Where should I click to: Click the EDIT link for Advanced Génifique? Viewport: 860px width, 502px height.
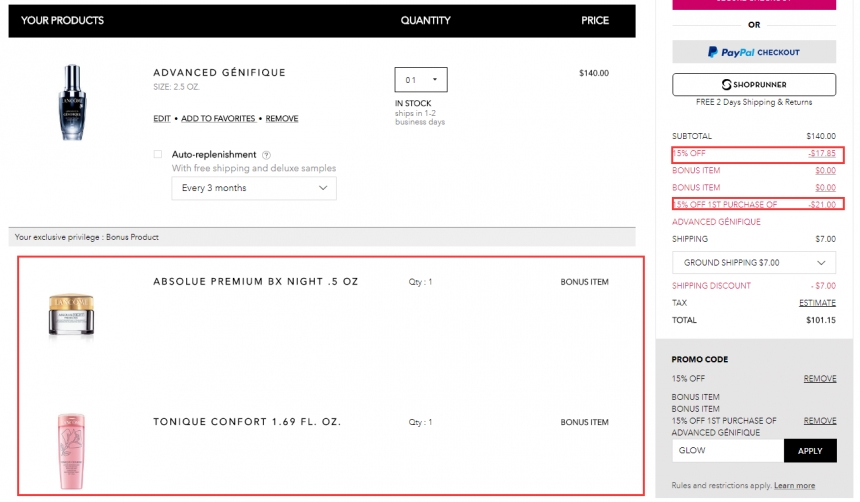coord(162,119)
